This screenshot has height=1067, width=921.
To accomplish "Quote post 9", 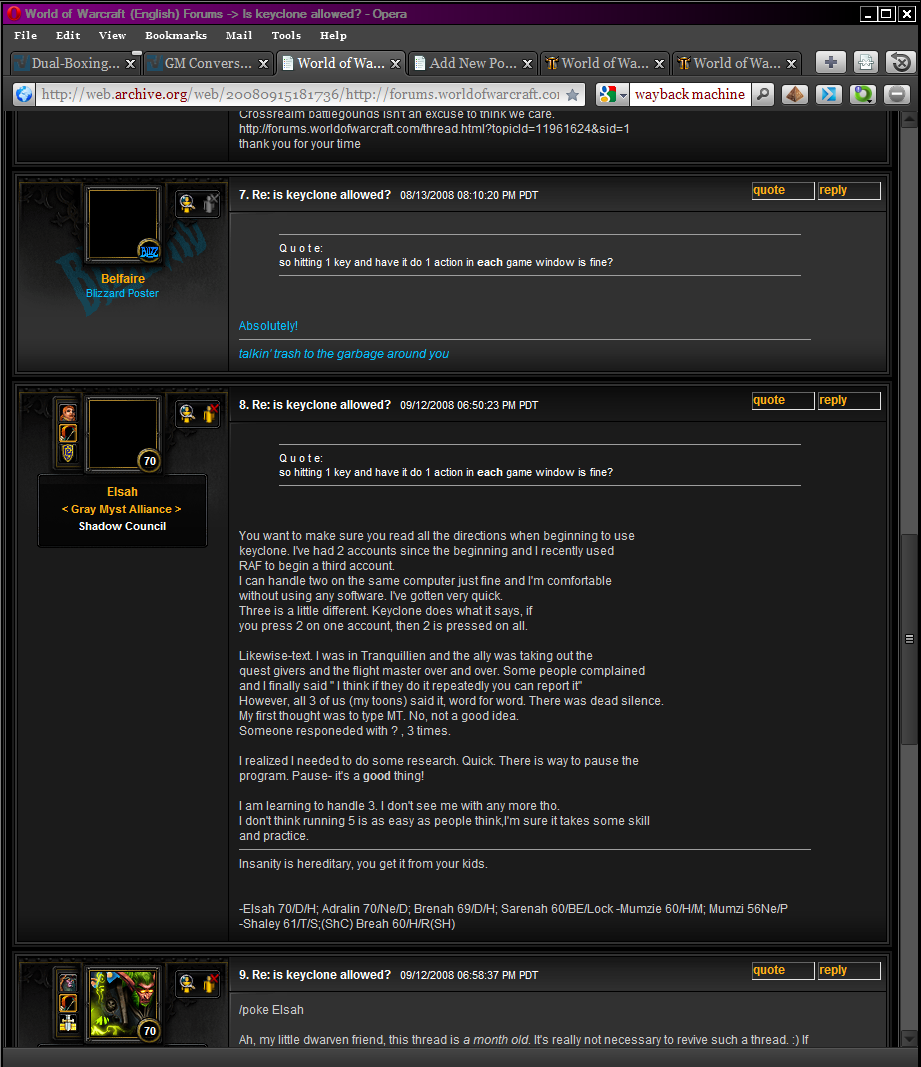I will [783, 971].
